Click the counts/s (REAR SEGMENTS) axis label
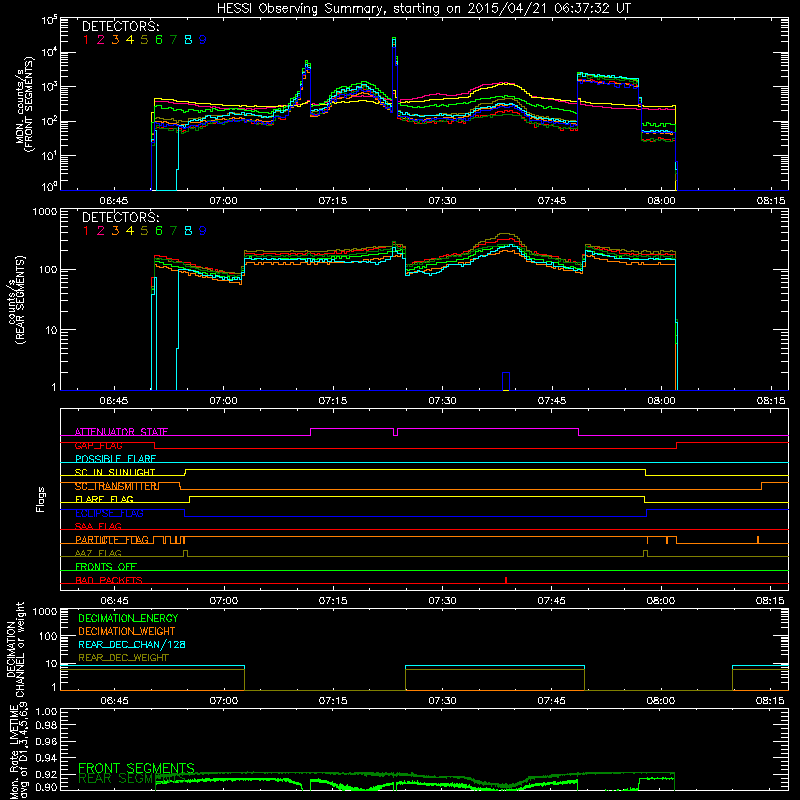The image size is (800, 800). (15, 300)
